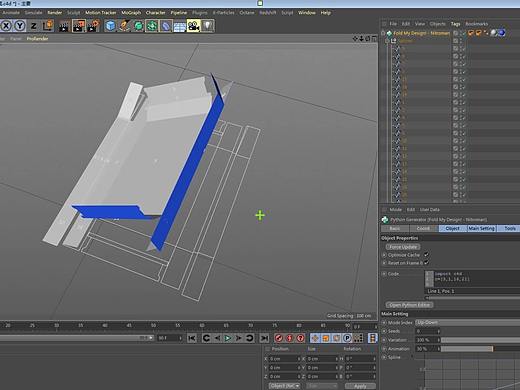
Task: Click the record active objects button
Action: [x=279, y=338]
